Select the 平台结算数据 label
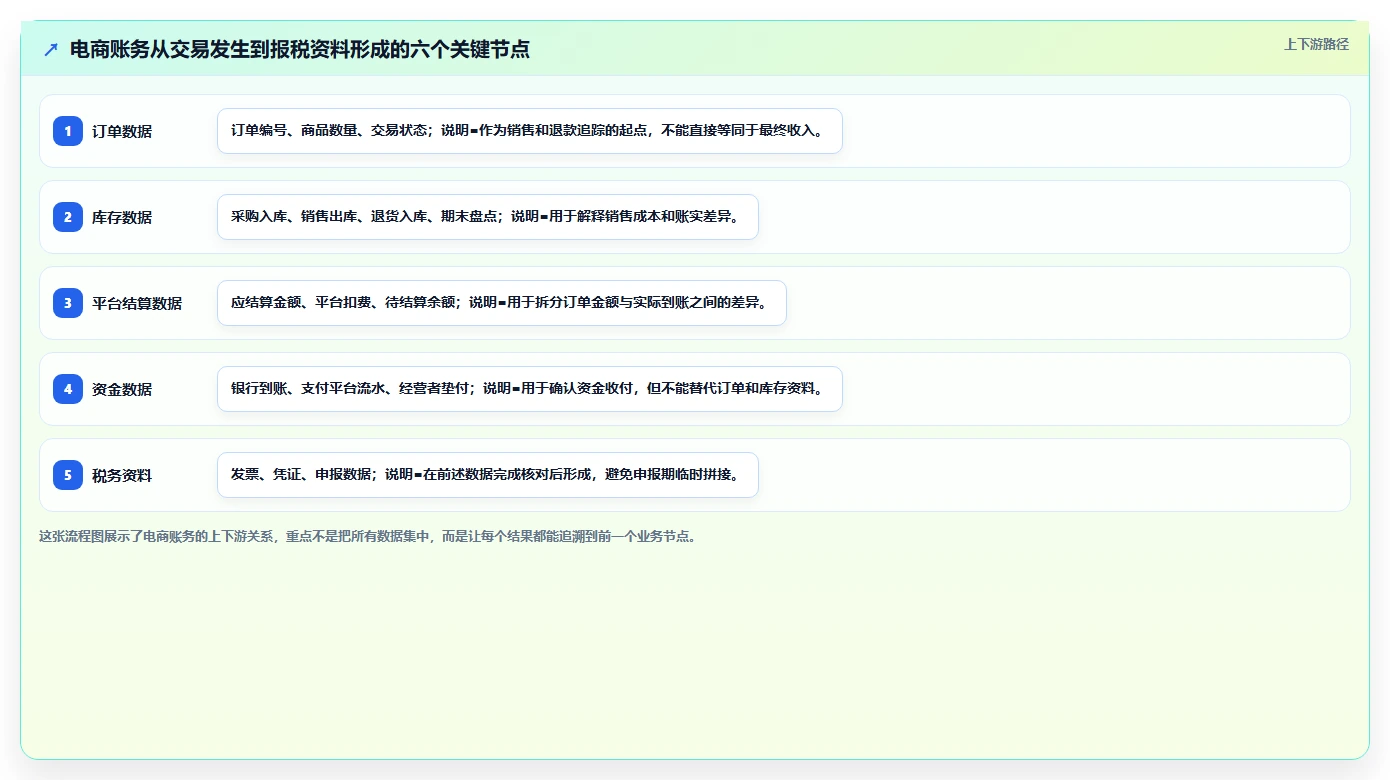This screenshot has width=1390, height=780. click(137, 303)
